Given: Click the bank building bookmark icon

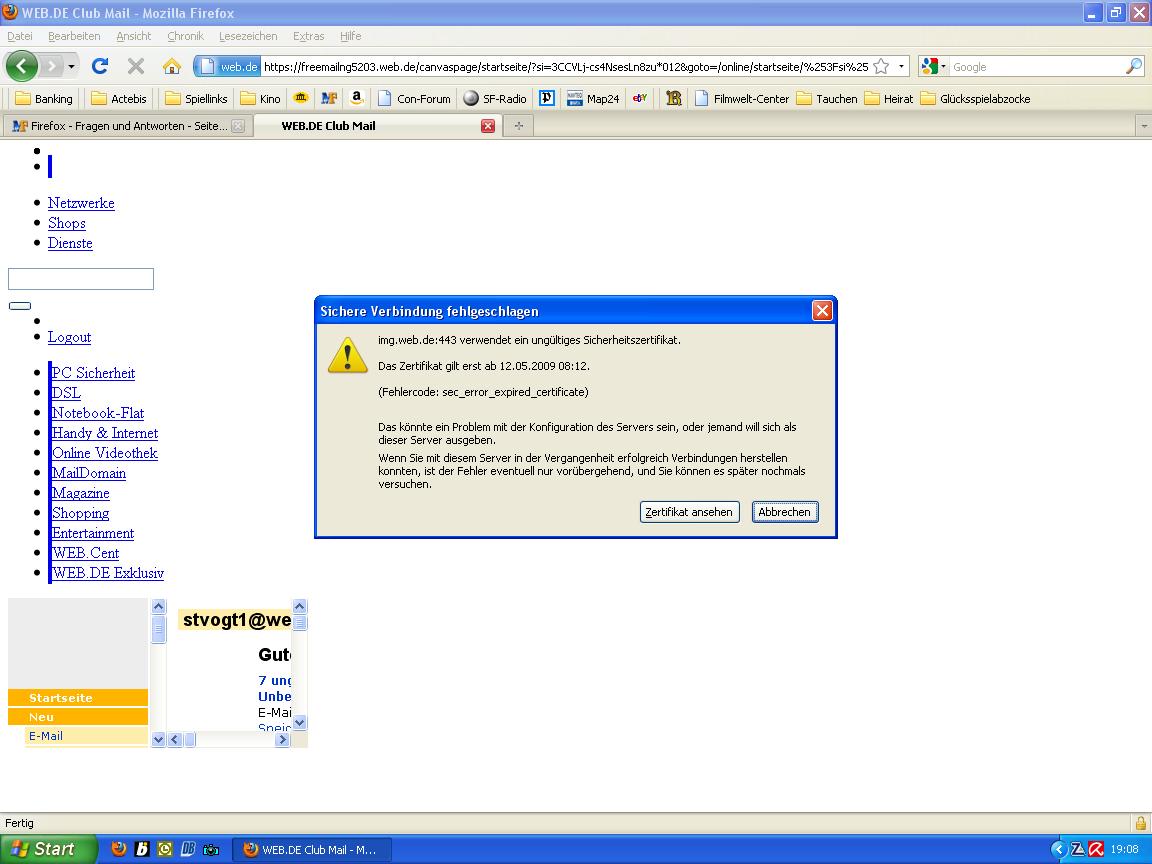Looking at the screenshot, I should pos(300,98).
